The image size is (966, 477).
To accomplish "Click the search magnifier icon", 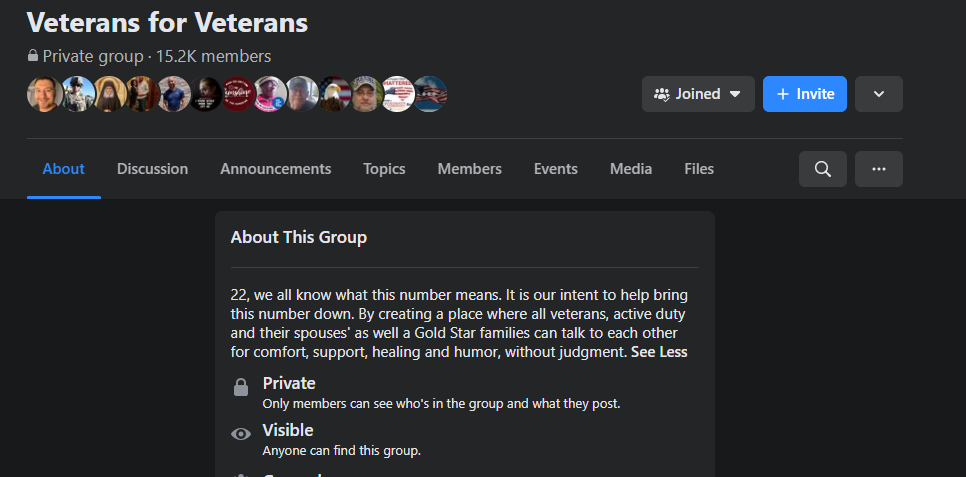I will click(x=822, y=169).
